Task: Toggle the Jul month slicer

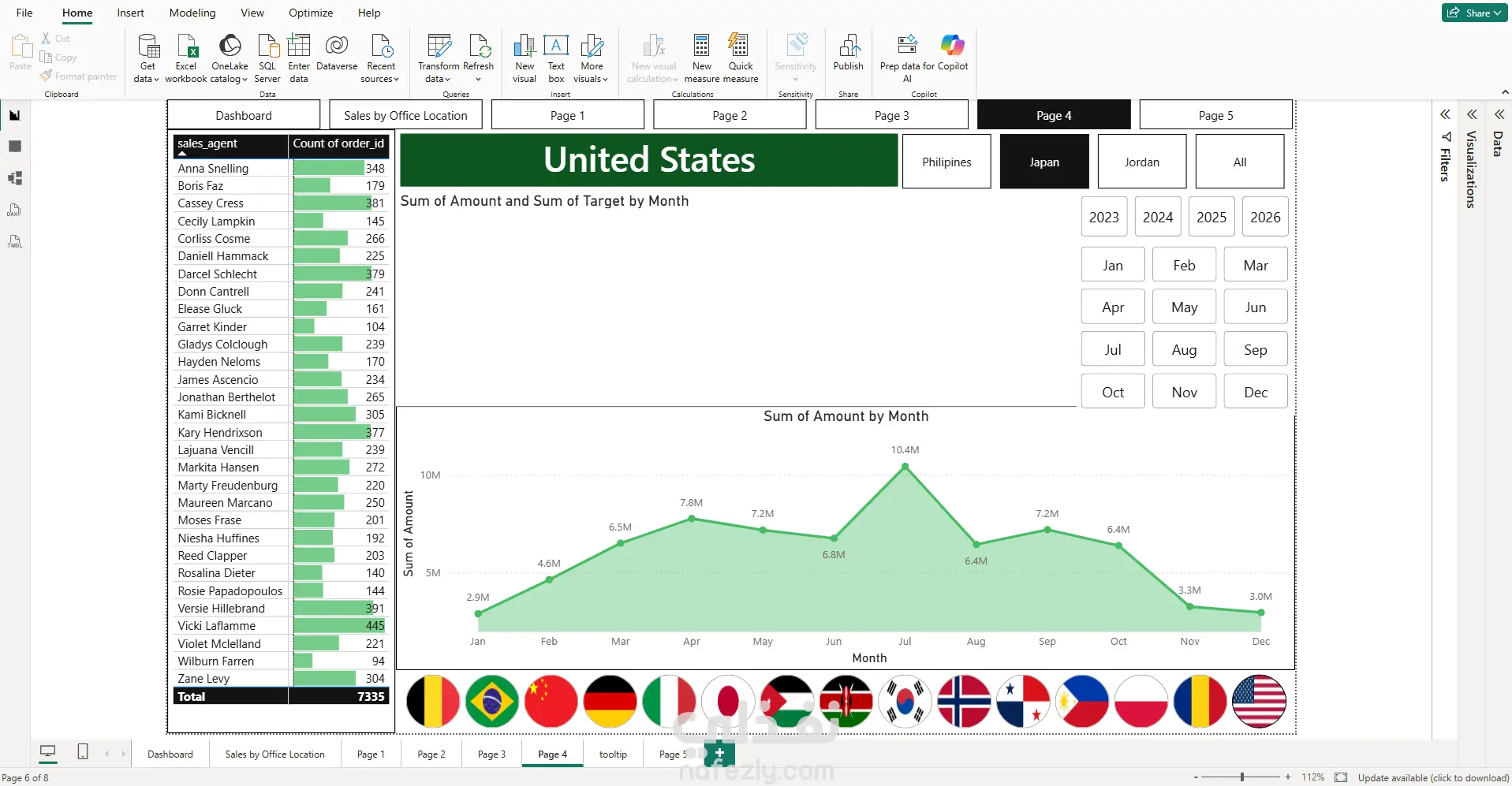Action: point(1113,349)
